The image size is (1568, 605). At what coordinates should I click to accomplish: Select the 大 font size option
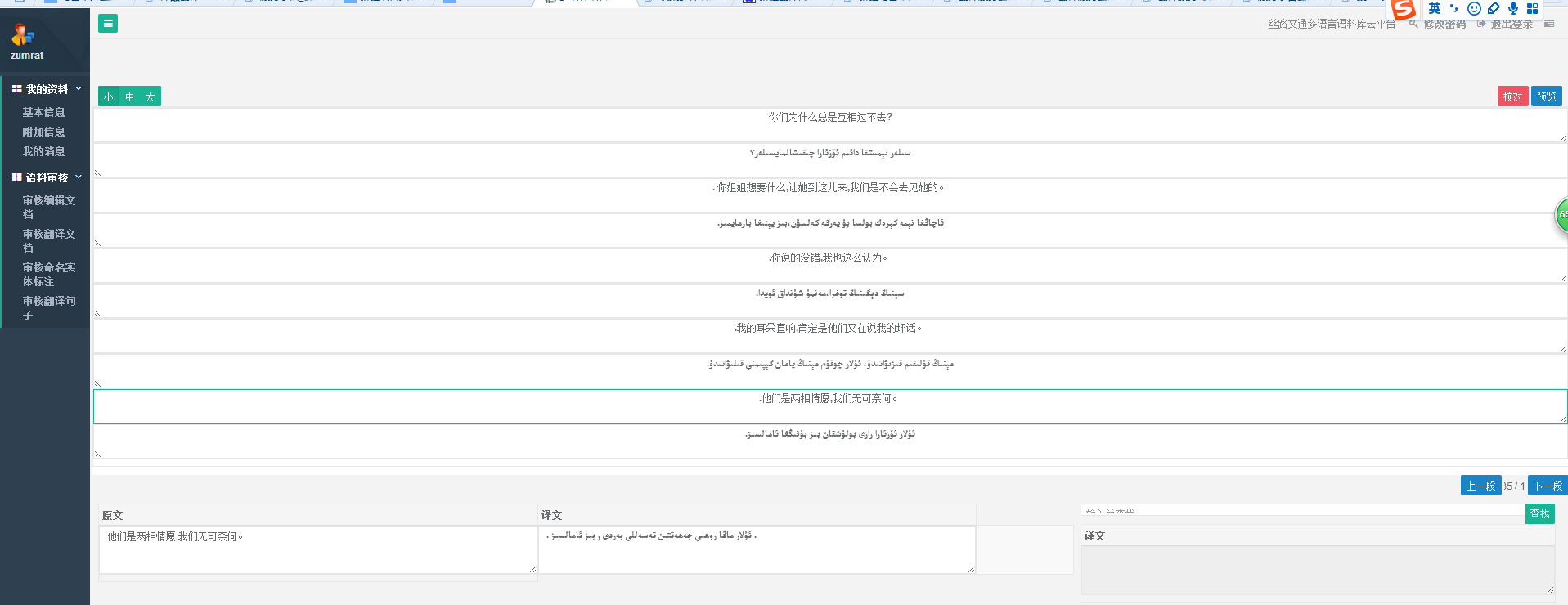pyautogui.click(x=151, y=96)
